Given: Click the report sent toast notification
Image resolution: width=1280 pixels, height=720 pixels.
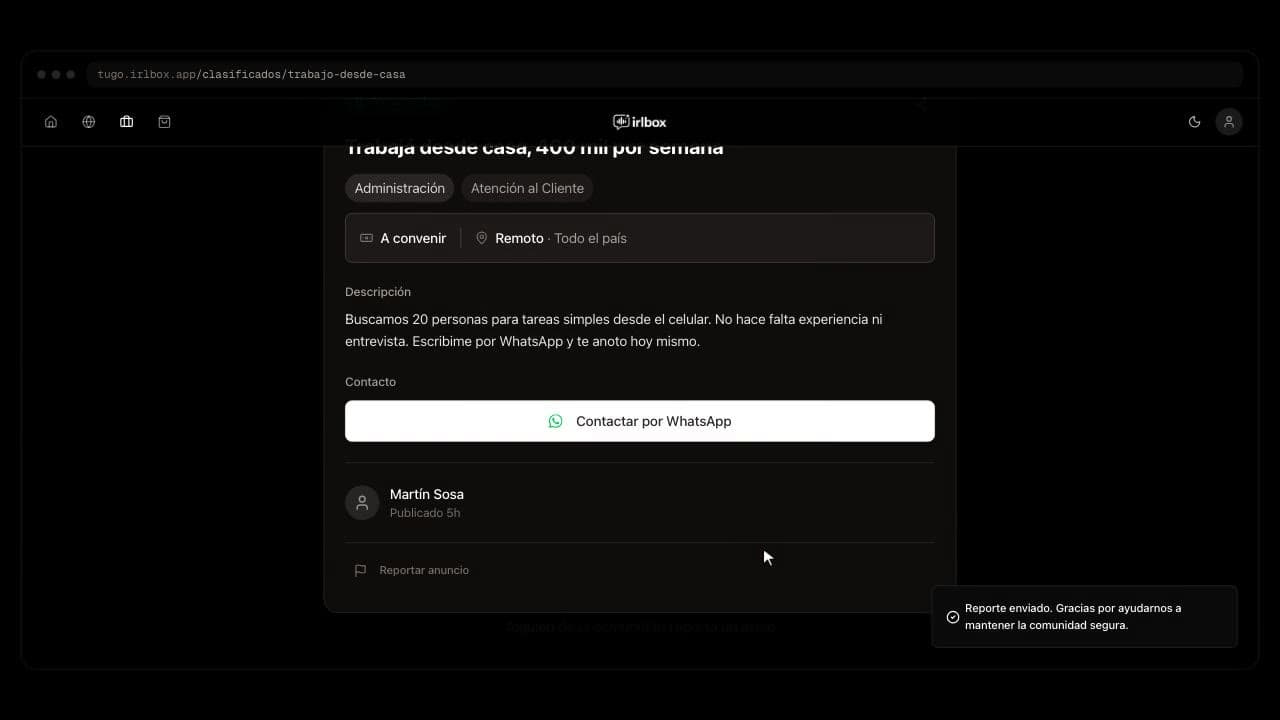Looking at the screenshot, I should point(1085,617).
